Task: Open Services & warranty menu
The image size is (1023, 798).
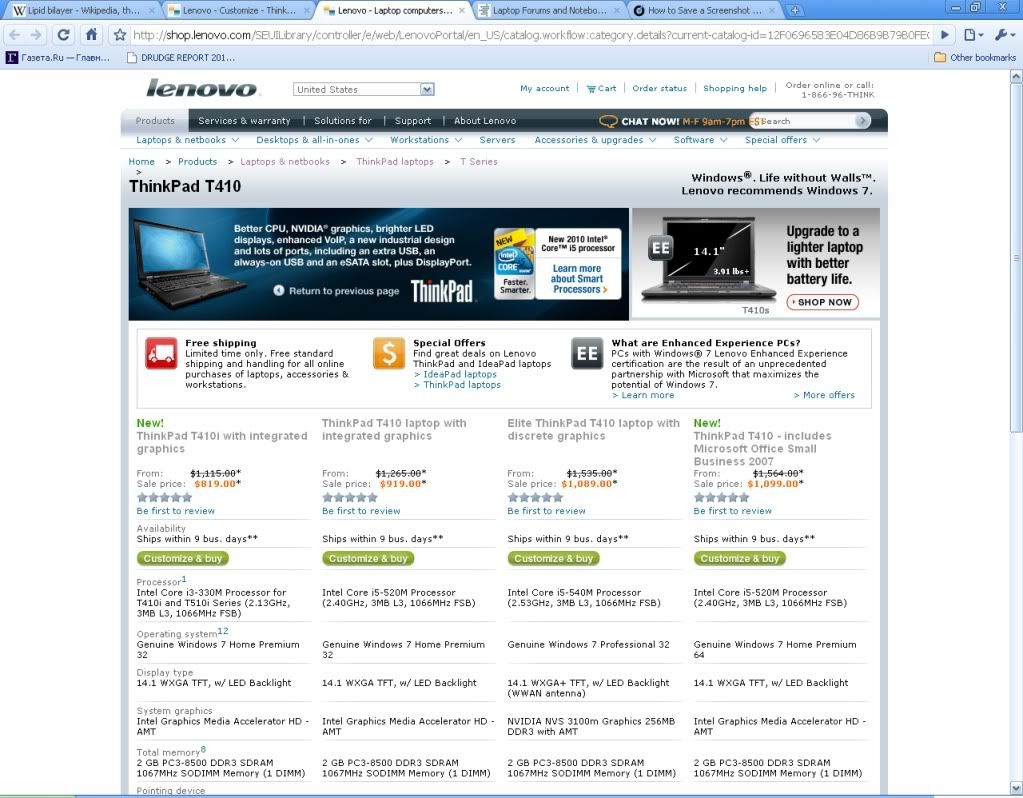Action: pyautogui.click(x=244, y=121)
